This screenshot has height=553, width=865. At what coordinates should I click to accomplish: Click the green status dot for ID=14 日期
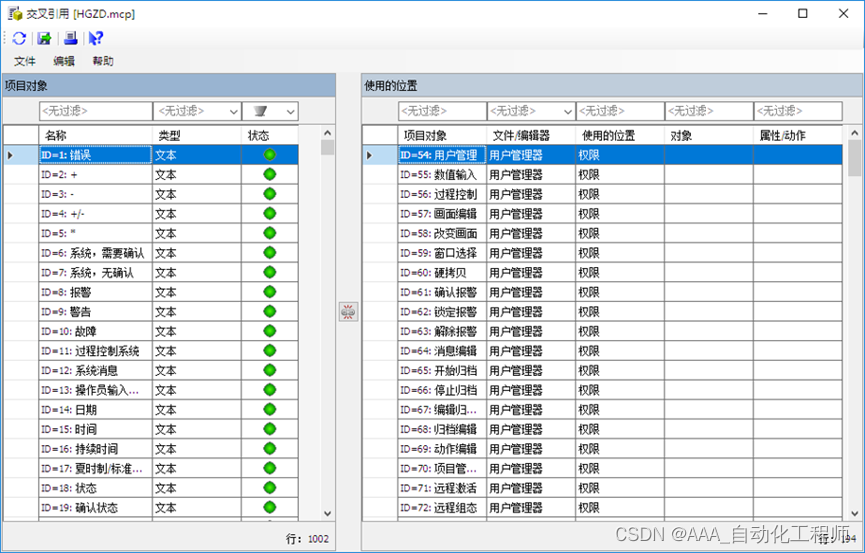[270, 410]
